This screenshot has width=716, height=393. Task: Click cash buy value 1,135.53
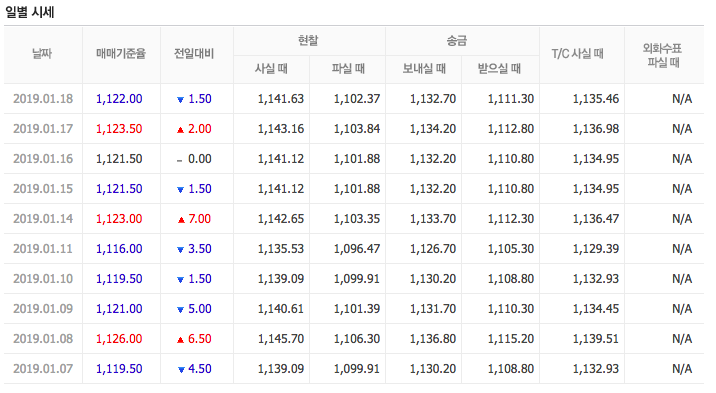click(x=281, y=249)
